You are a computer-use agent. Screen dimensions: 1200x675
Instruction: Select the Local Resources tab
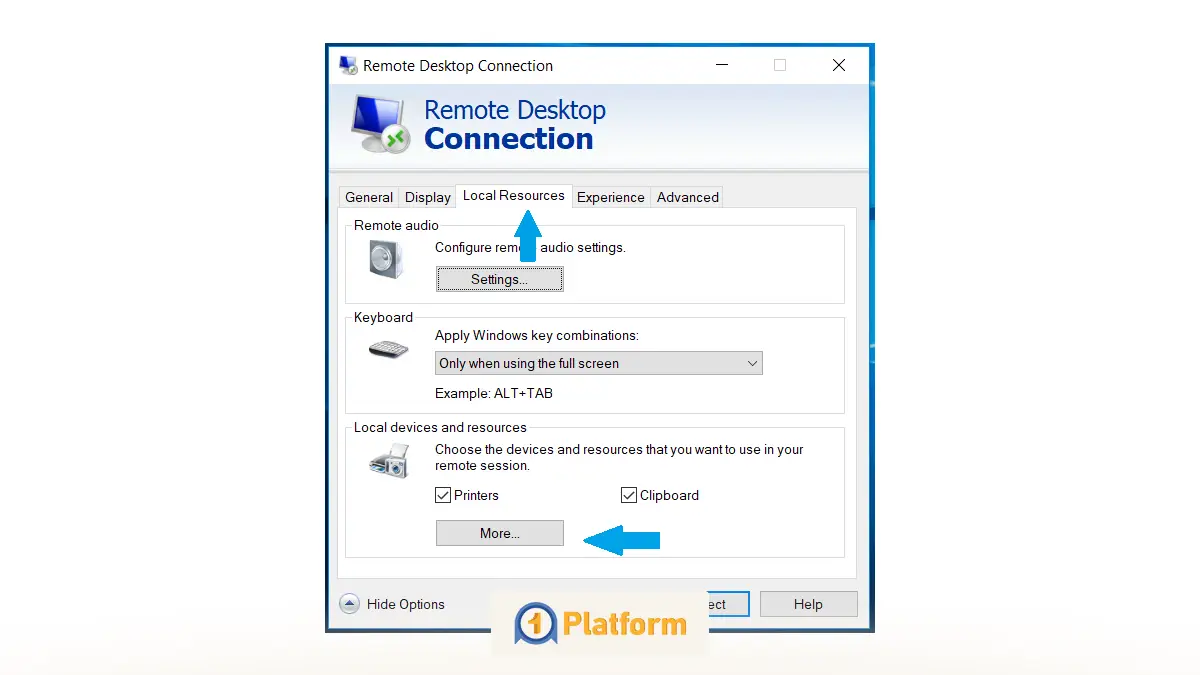click(x=513, y=196)
